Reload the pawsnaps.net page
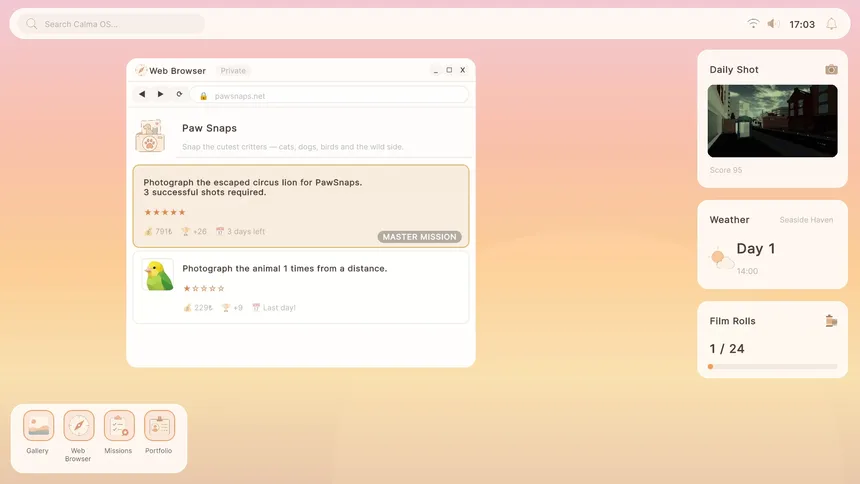Screen dimensions: 860x484 coord(179,94)
